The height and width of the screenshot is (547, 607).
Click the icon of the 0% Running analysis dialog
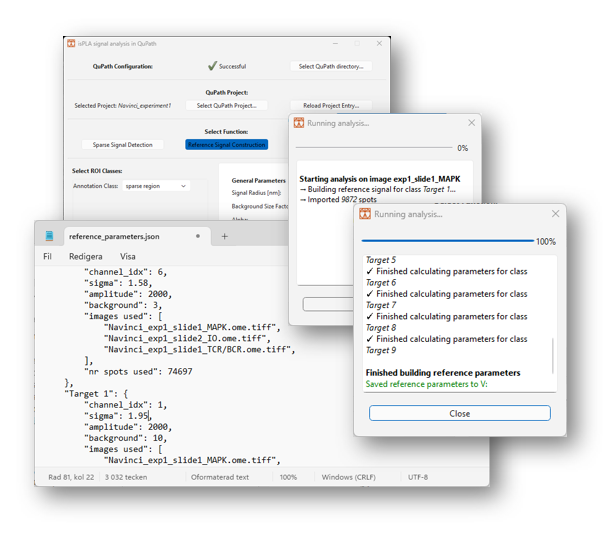[298, 123]
